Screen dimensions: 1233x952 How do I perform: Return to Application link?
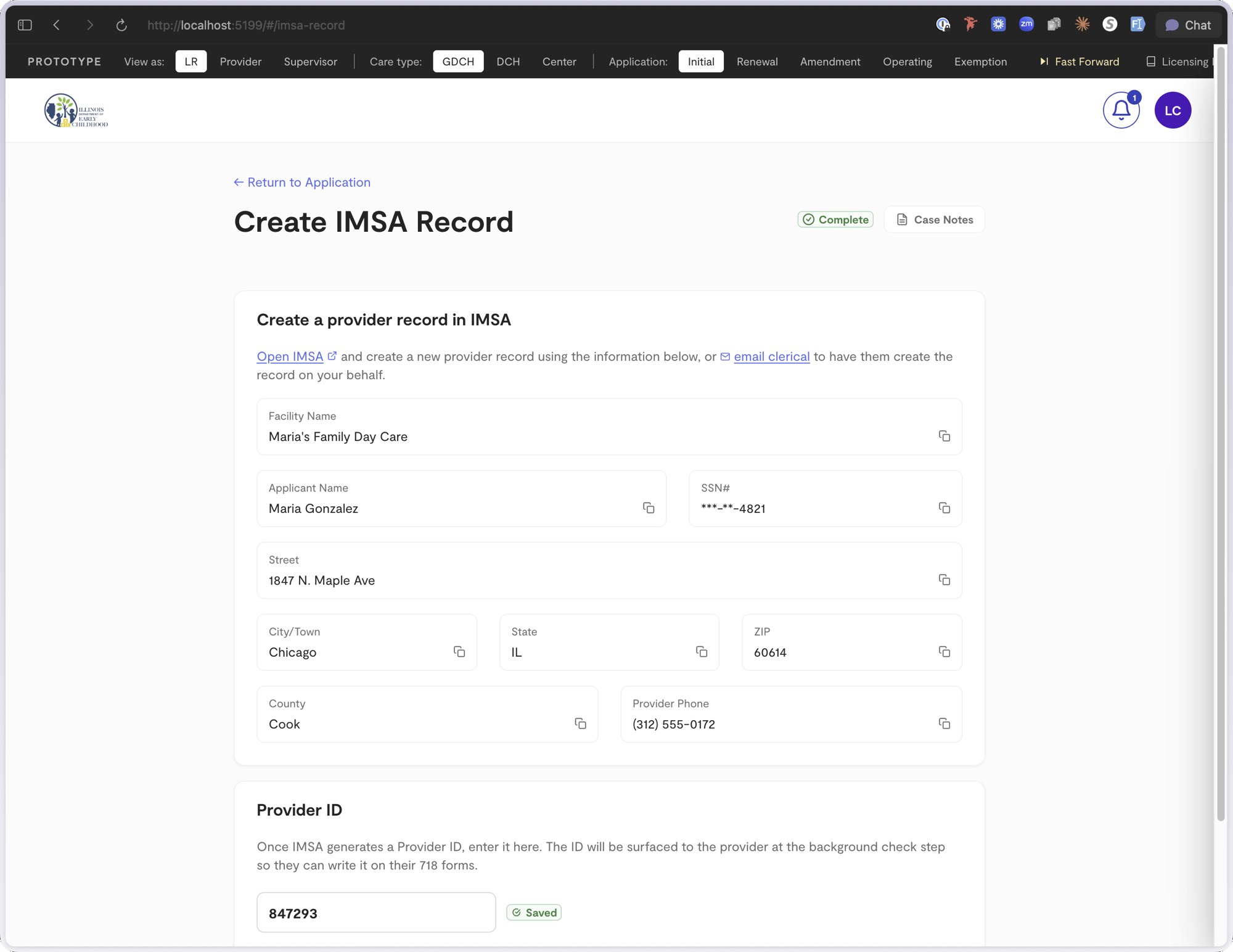[302, 183]
